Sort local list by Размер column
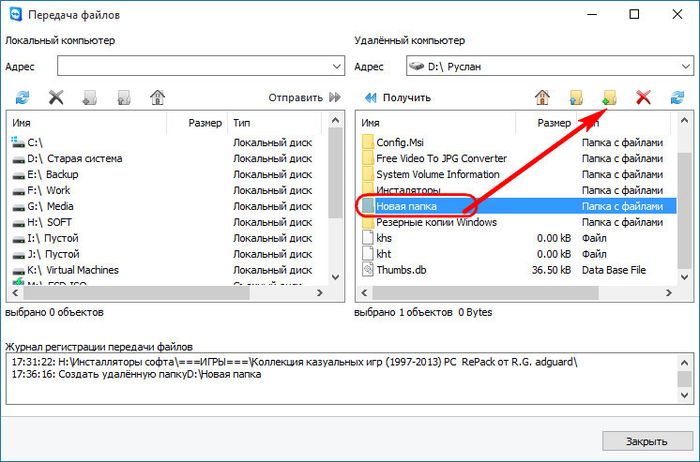Screen dimensions: 700x462 (206, 123)
